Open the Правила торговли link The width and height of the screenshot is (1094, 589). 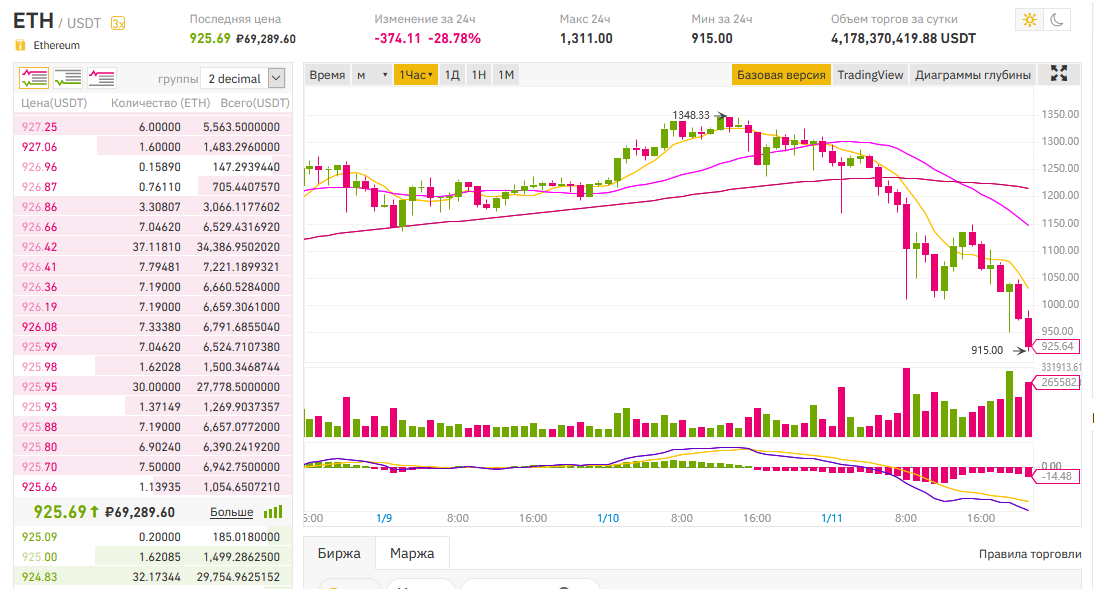pyautogui.click(x=1030, y=554)
